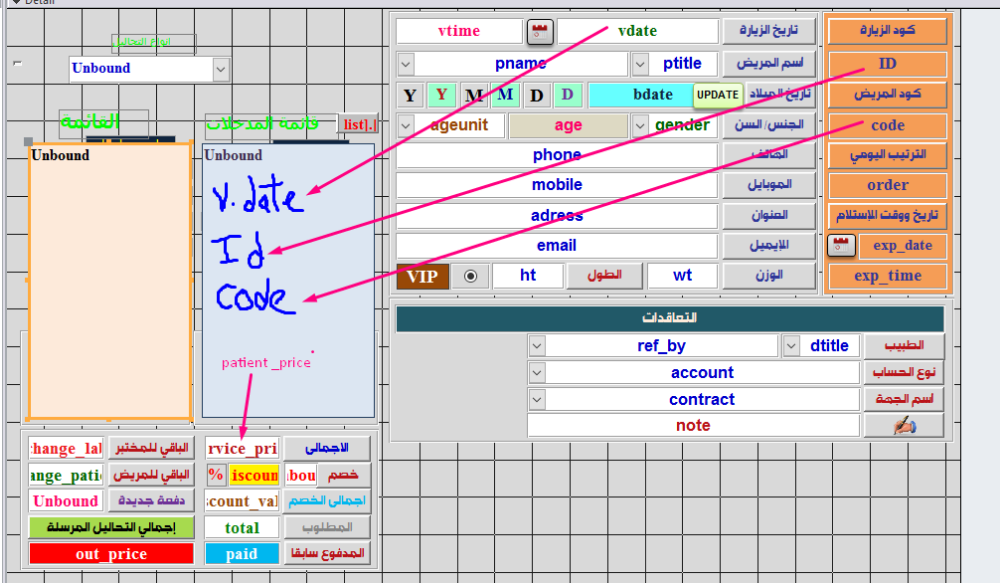
Task: Click the mobile text box
Action: (557, 185)
